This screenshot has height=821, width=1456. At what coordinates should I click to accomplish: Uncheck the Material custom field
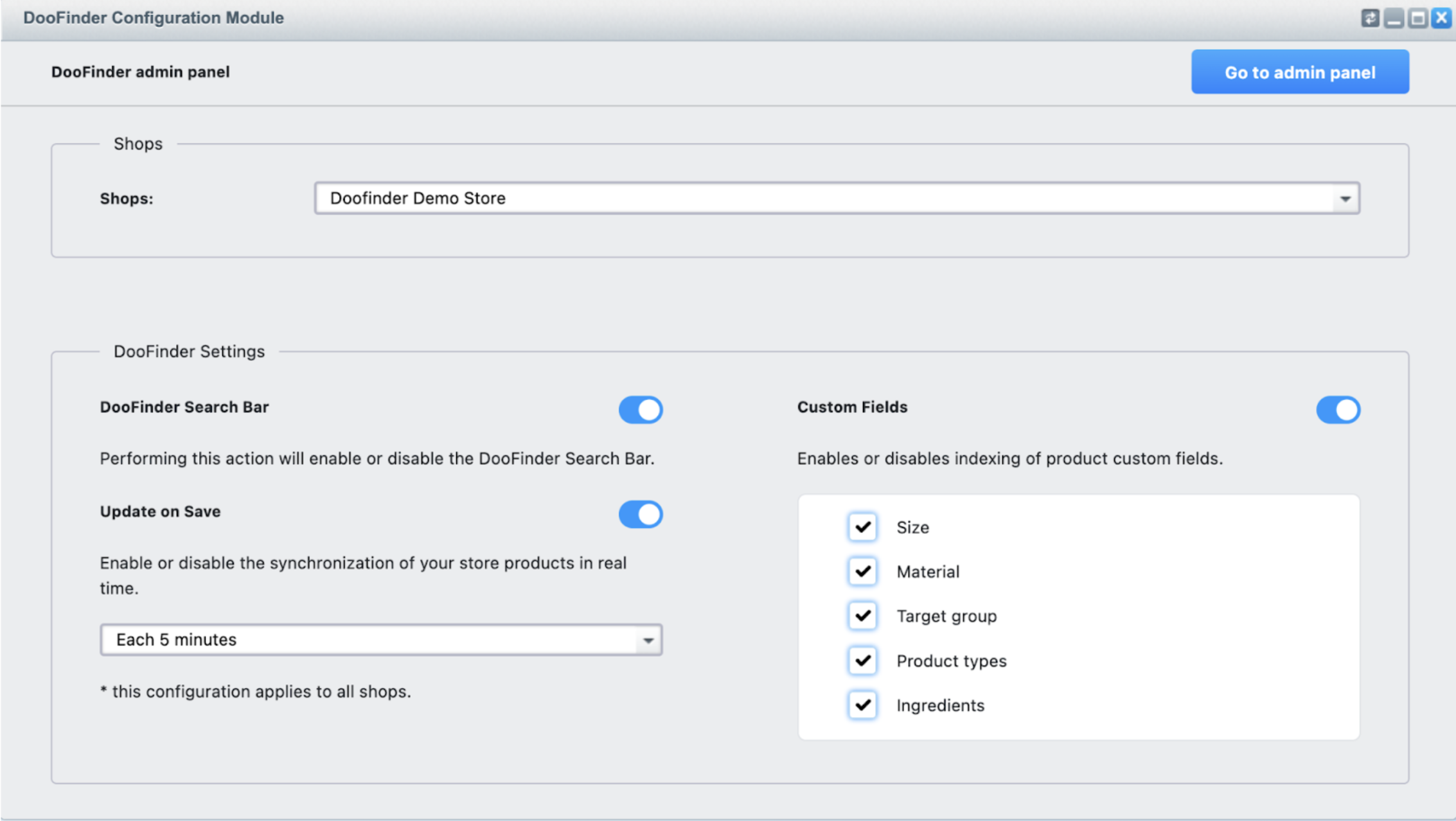pos(862,571)
